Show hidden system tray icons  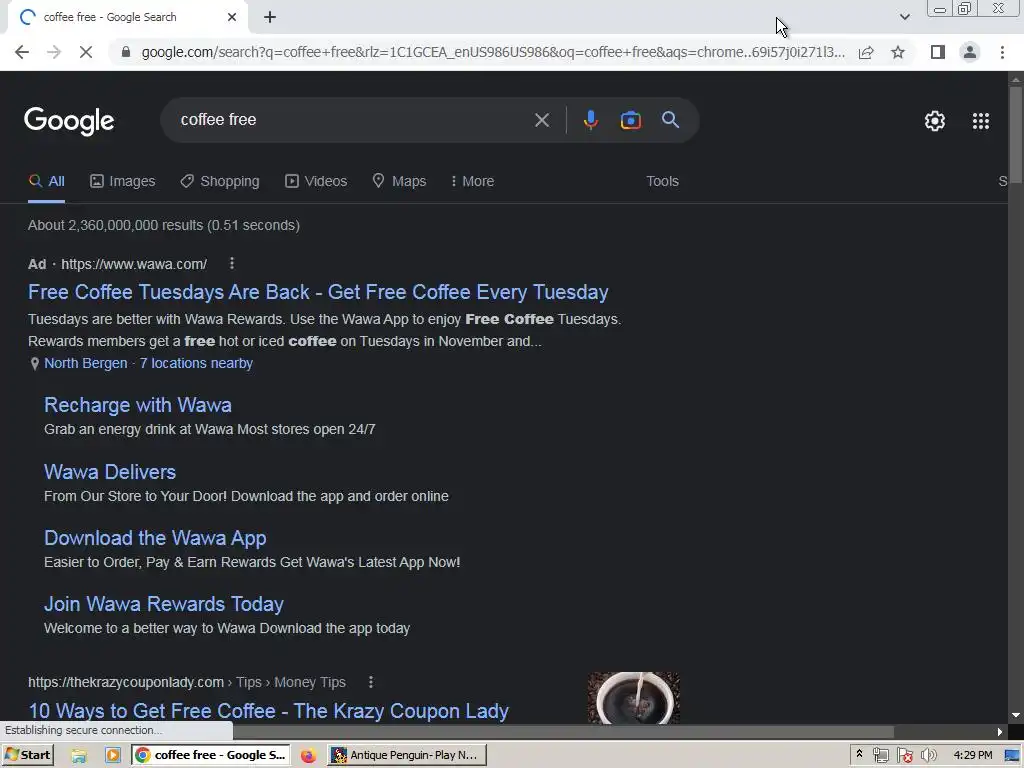[x=859, y=755]
